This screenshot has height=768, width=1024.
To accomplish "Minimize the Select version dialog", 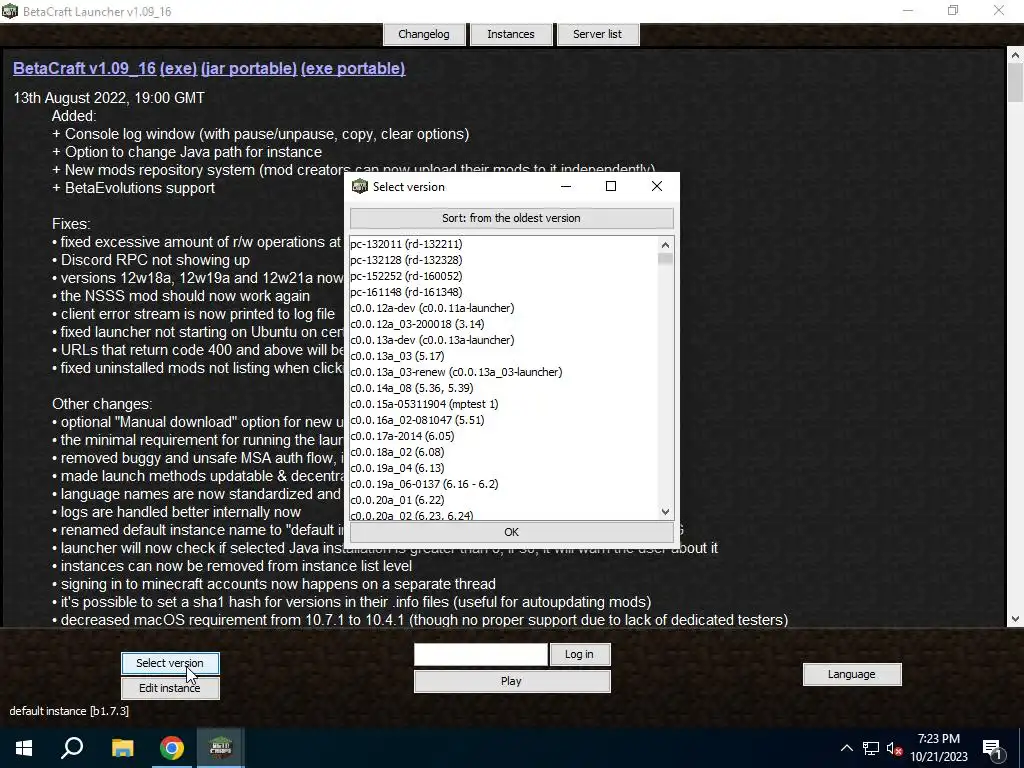I will click(x=566, y=187).
